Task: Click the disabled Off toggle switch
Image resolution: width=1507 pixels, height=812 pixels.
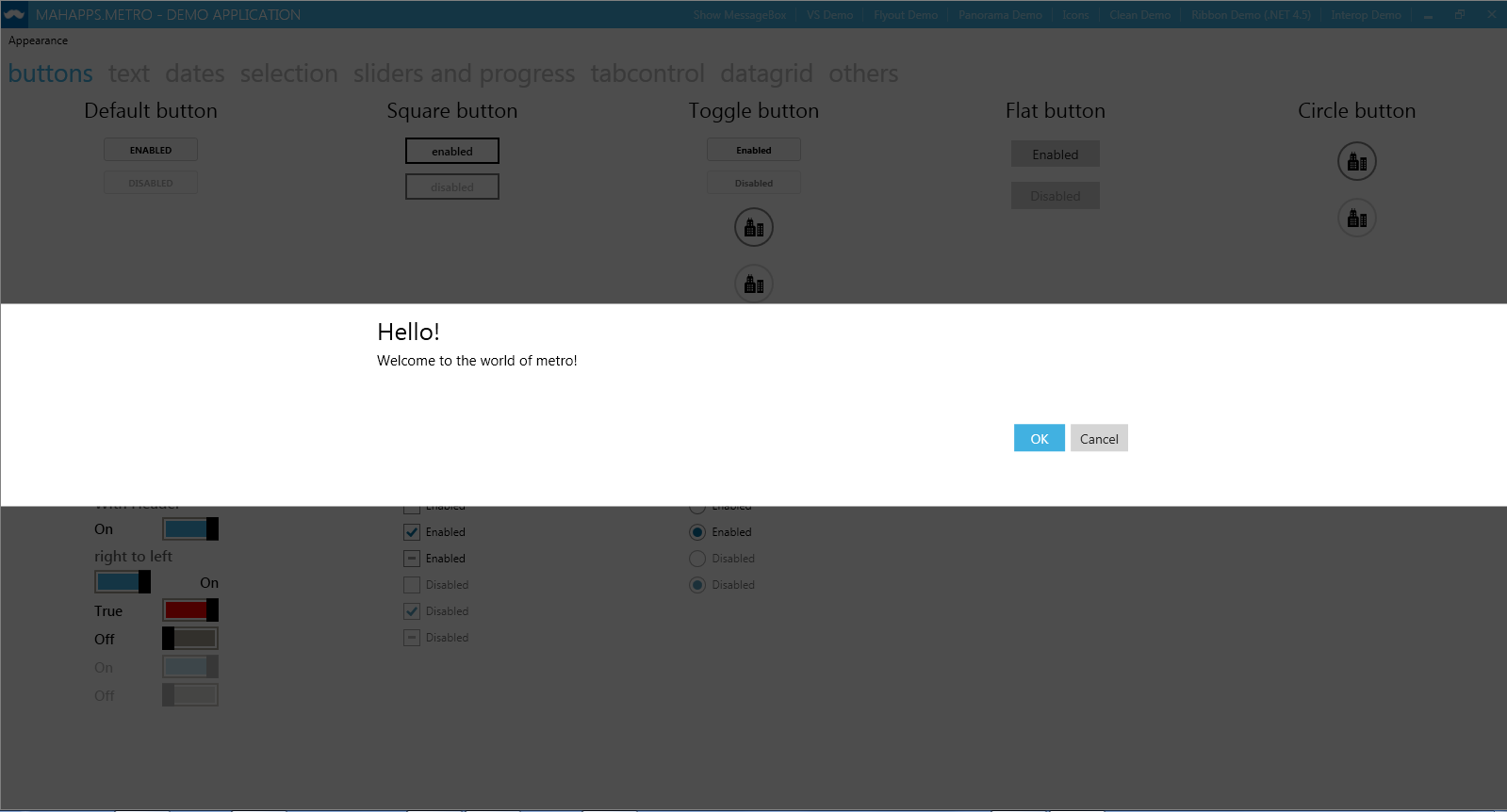Action: point(190,695)
